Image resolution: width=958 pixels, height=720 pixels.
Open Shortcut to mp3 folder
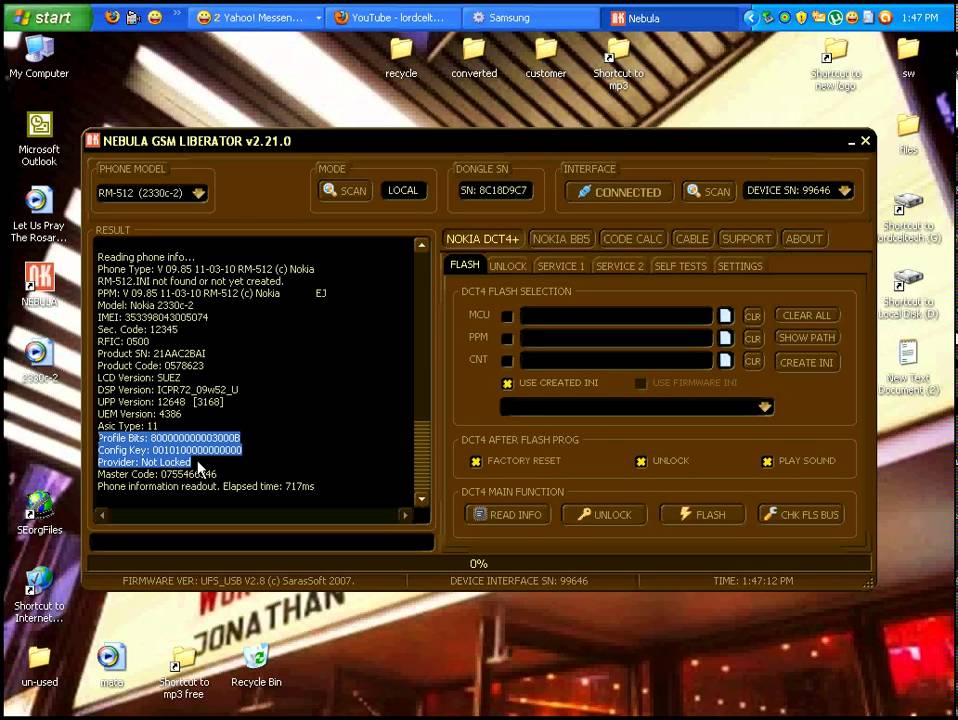pyautogui.click(x=618, y=64)
